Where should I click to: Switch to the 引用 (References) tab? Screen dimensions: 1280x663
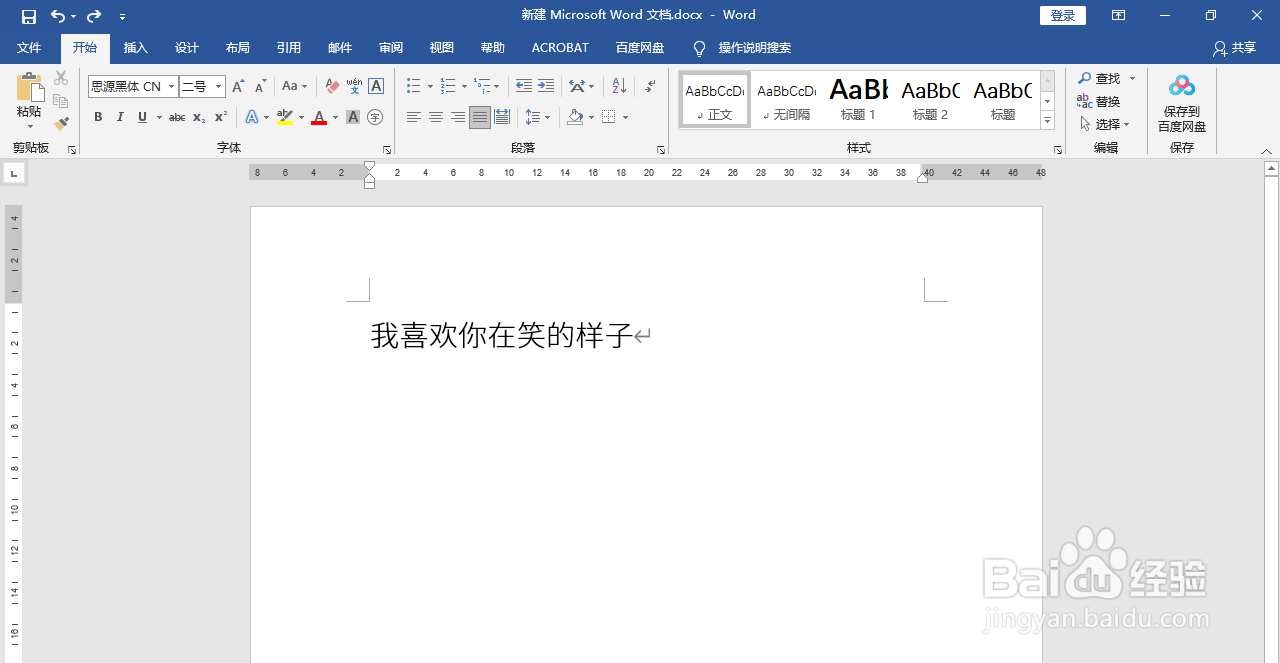click(x=289, y=48)
